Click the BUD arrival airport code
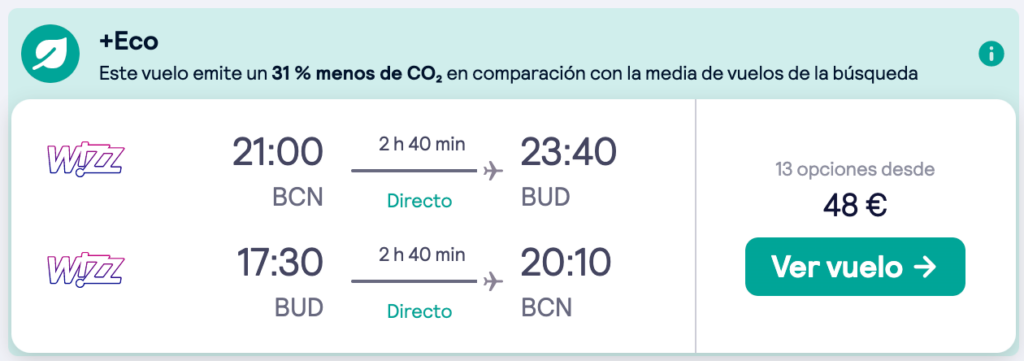This screenshot has height=361, width=1024. [x=545, y=196]
